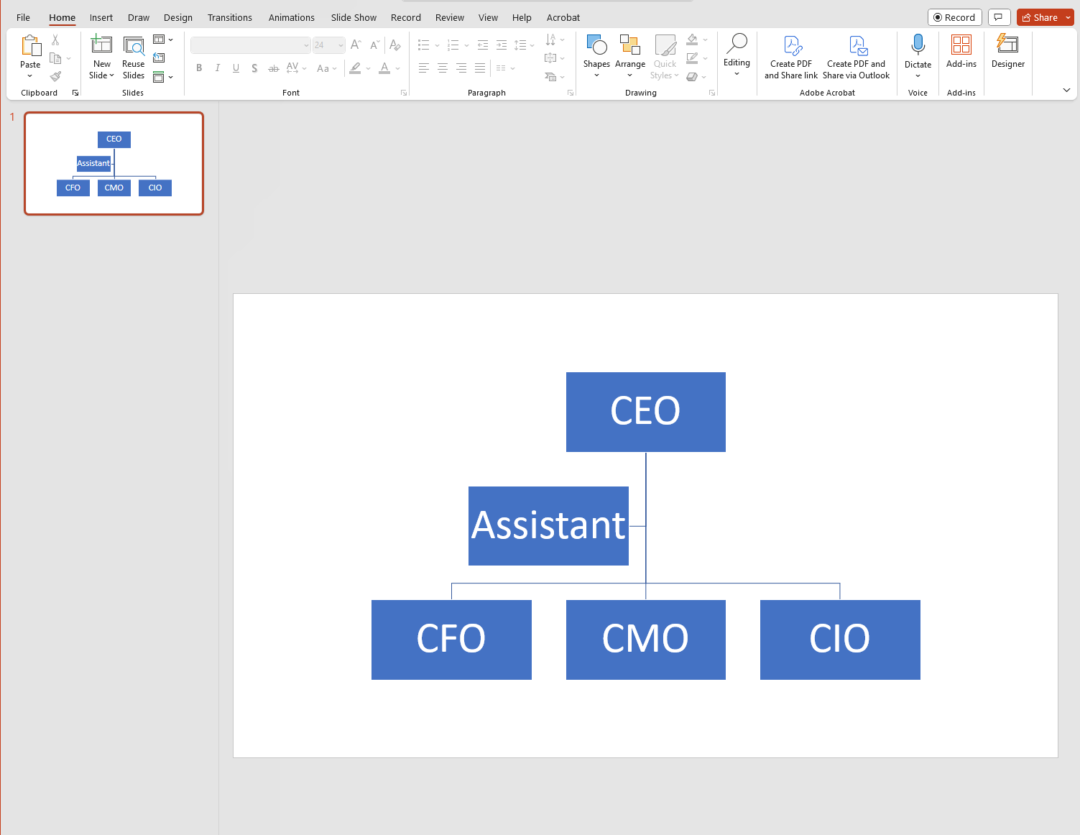
Task: Apply Underline to text
Action: coord(235,68)
